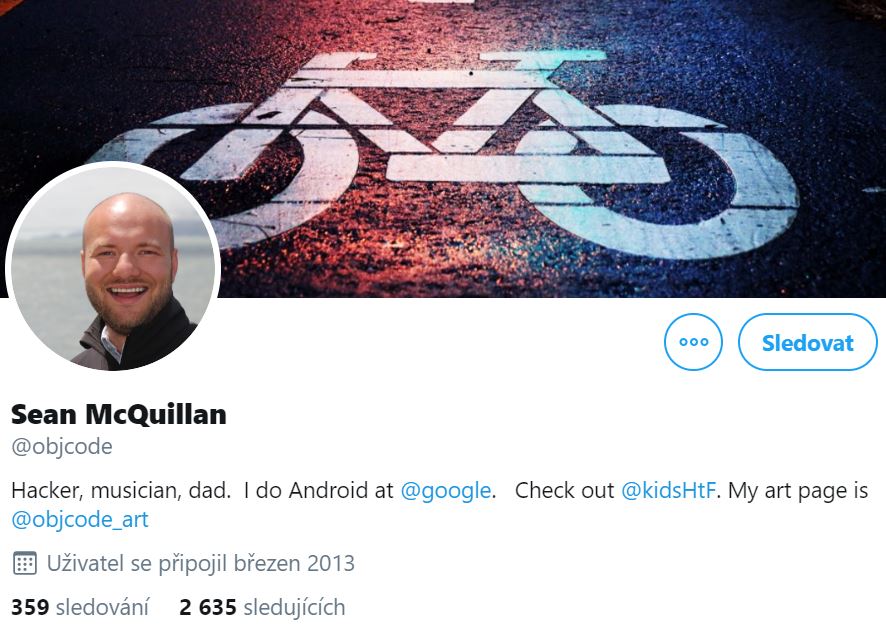Go to the @objcode_art art page link

80,519
